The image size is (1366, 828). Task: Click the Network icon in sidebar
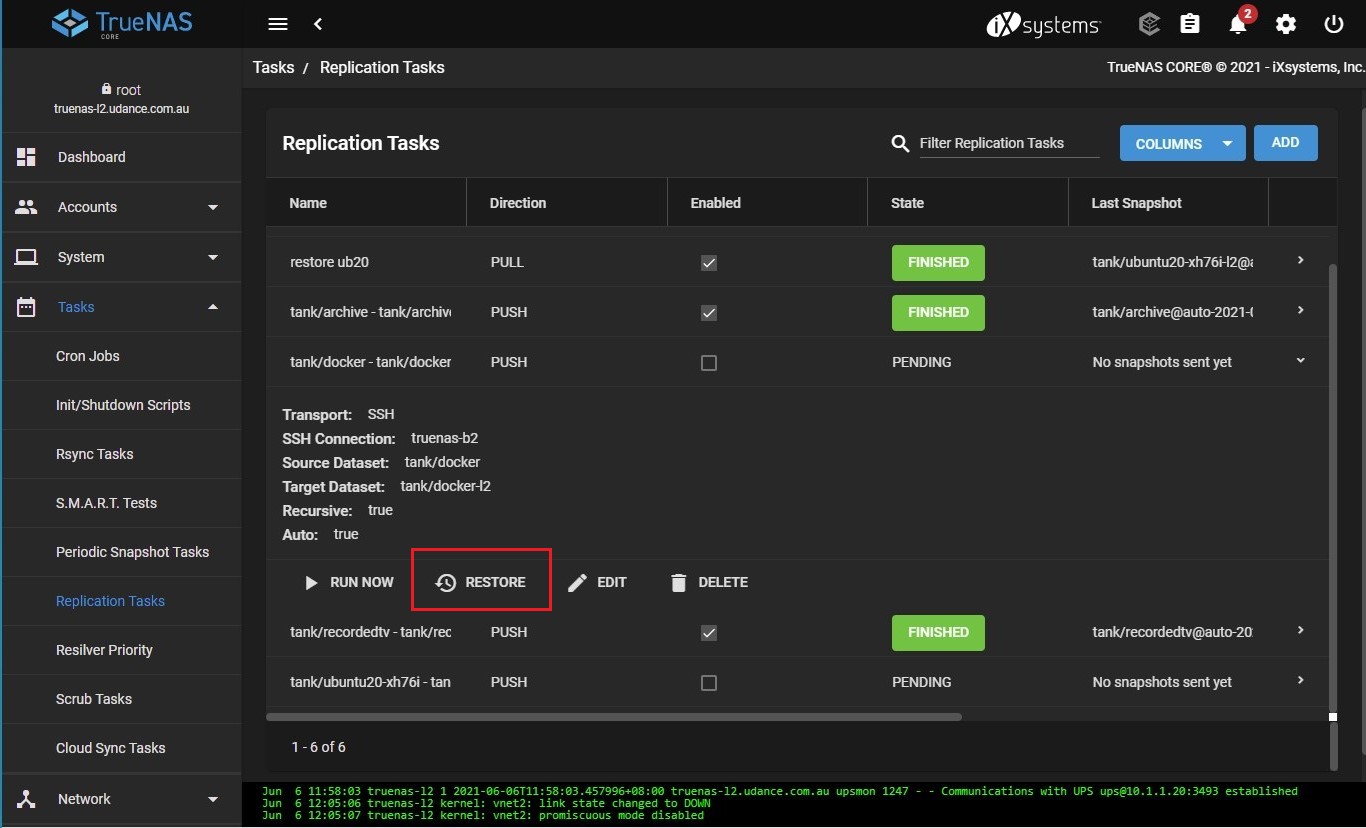point(26,799)
